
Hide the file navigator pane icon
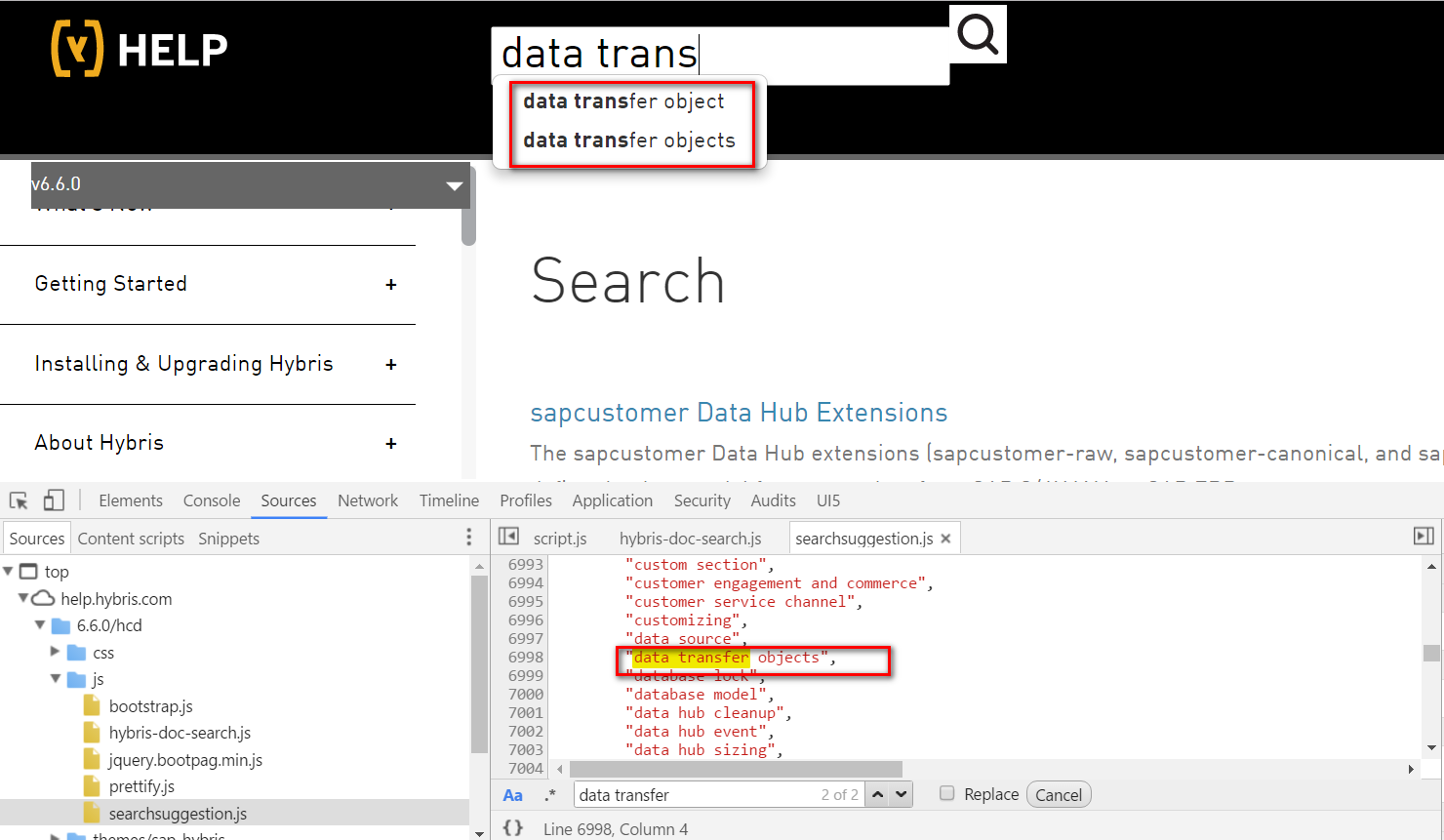pos(508,537)
